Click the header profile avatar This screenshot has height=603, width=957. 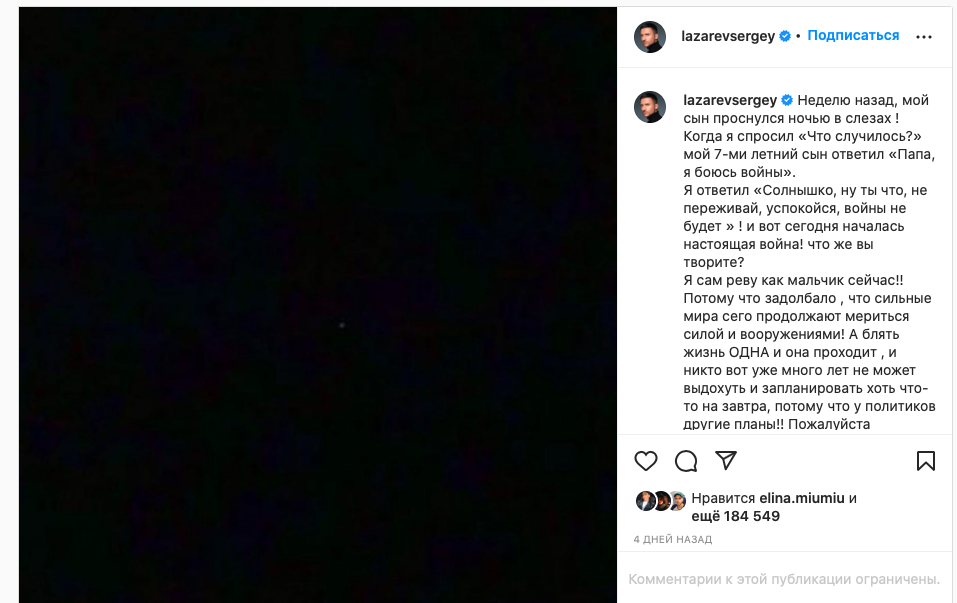650,37
